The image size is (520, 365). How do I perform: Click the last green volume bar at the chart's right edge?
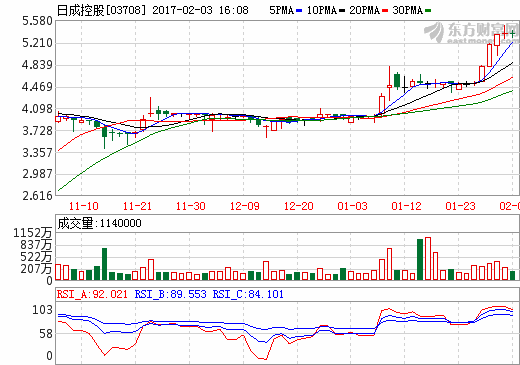click(512, 275)
